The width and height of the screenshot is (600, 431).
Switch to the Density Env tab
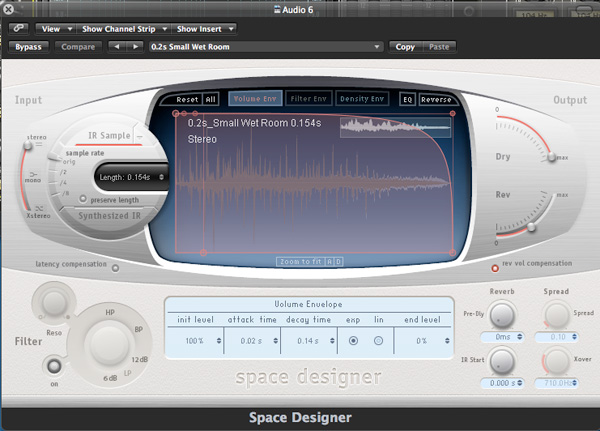click(362, 98)
